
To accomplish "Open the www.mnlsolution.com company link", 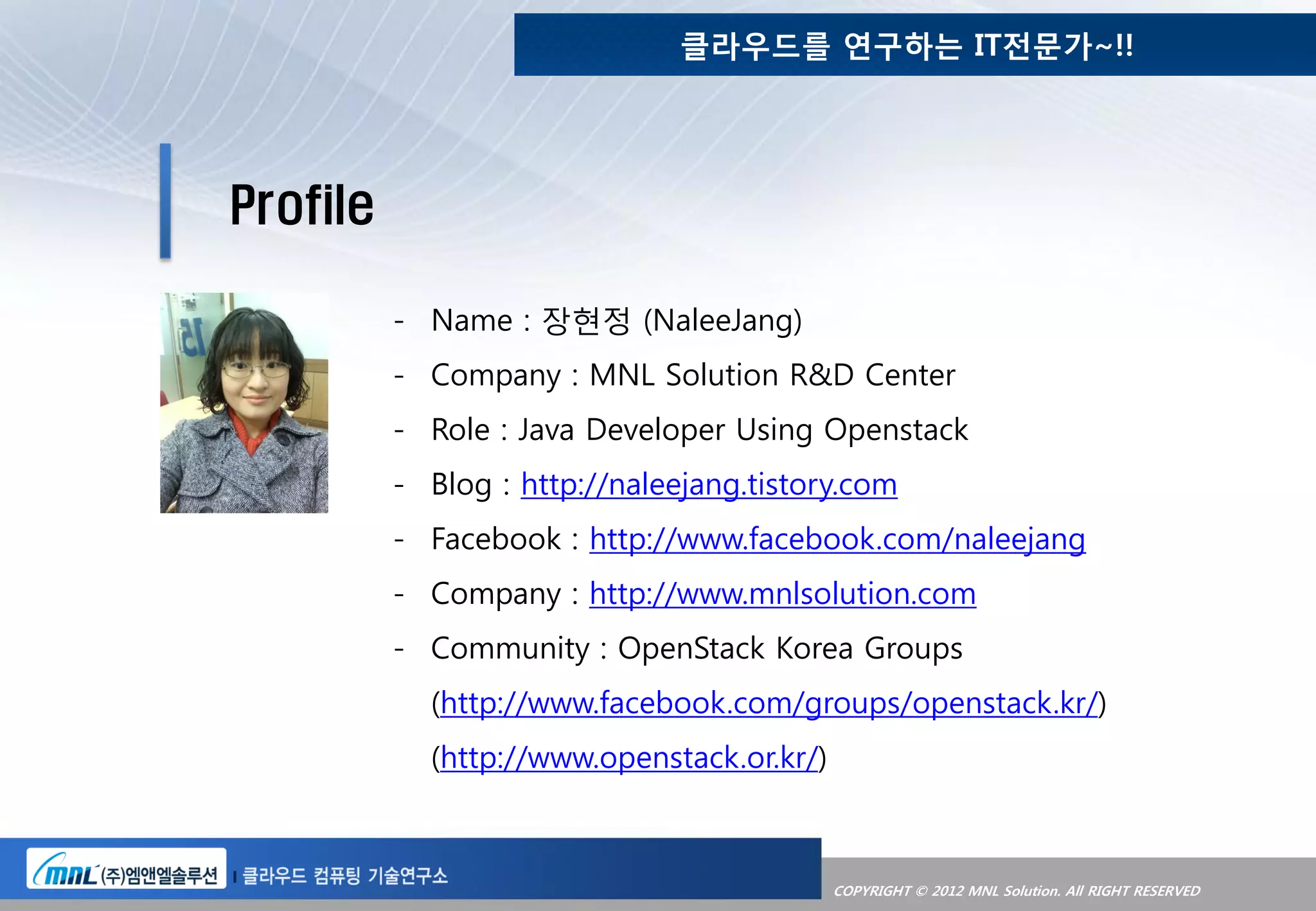I will tap(782, 594).
